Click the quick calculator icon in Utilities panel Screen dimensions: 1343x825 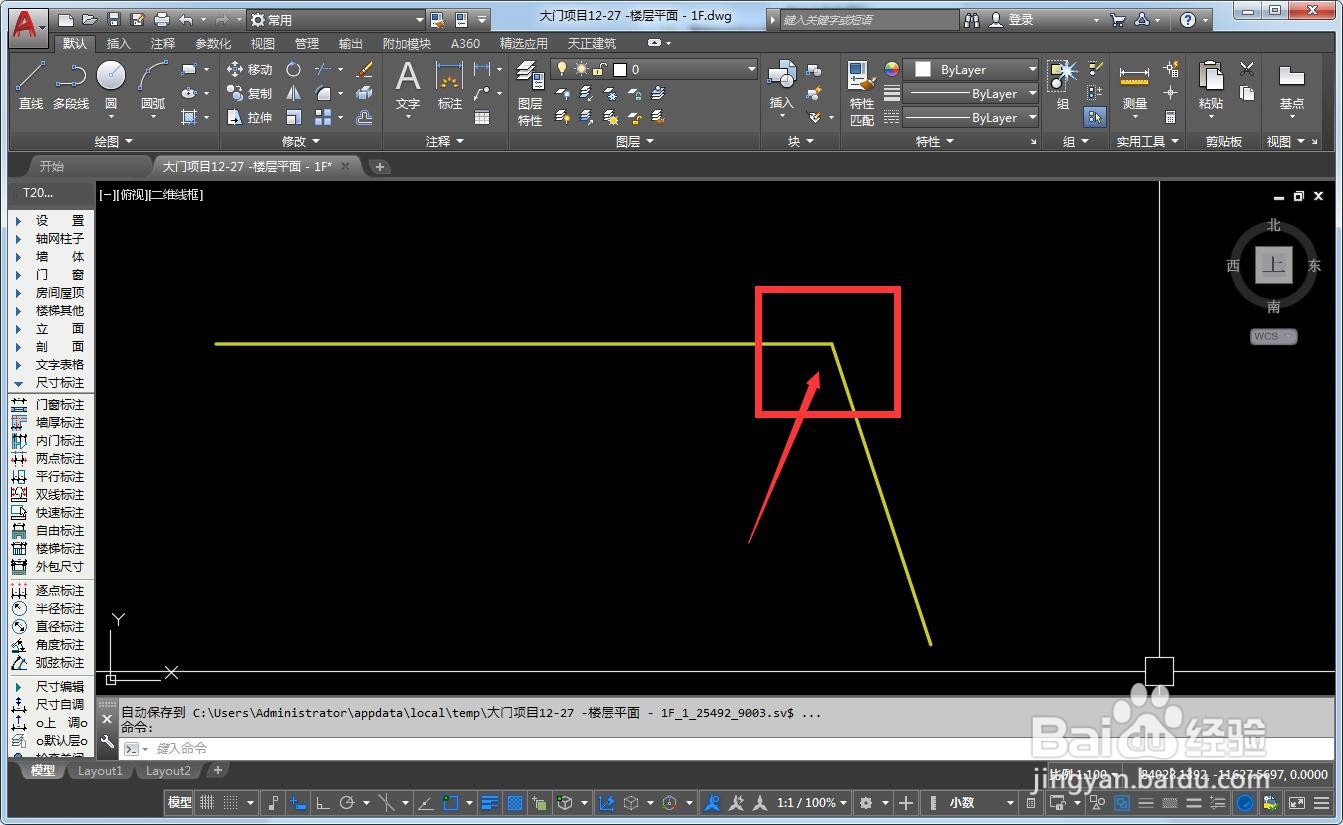pos(1170,117)
